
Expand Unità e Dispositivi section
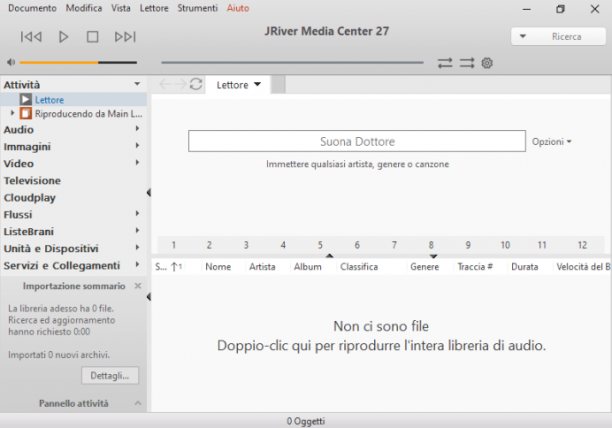point(137,247)
